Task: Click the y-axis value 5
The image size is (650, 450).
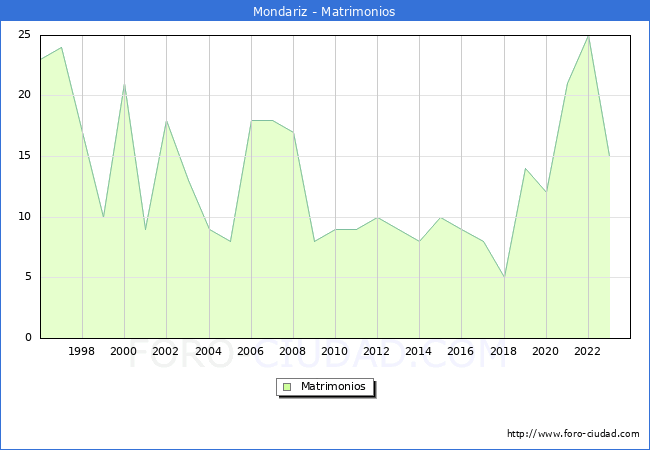Action: tap(28, 276)
